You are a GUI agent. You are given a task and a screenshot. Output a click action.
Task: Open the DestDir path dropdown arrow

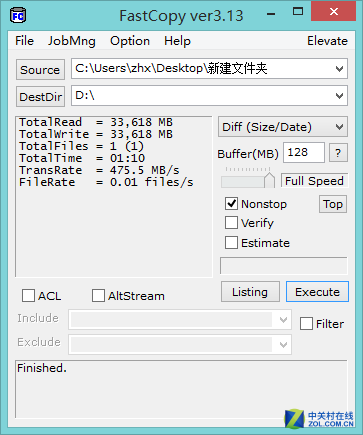pos(339,96)
